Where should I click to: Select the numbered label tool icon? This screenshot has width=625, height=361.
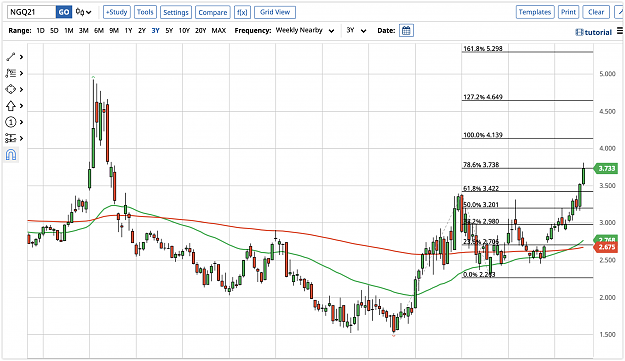point(11,122)
